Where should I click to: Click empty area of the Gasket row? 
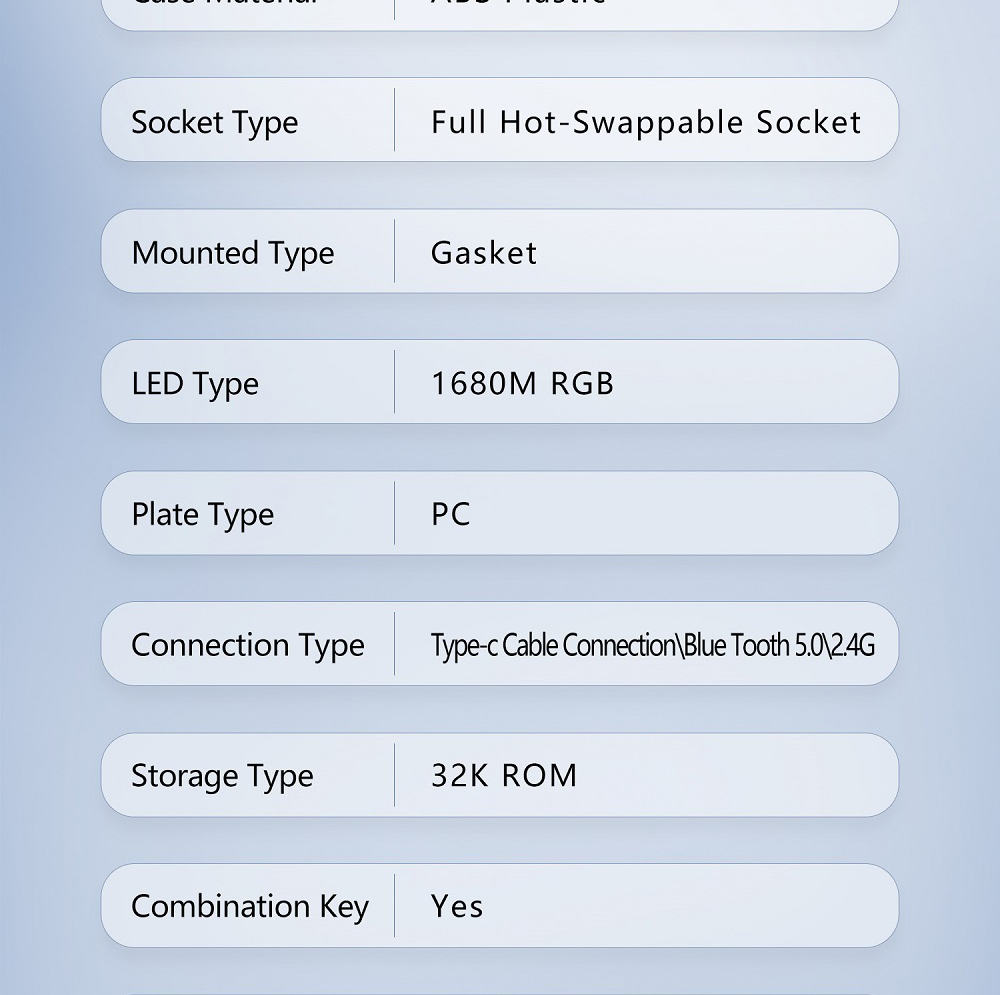(x=714, y=251)
